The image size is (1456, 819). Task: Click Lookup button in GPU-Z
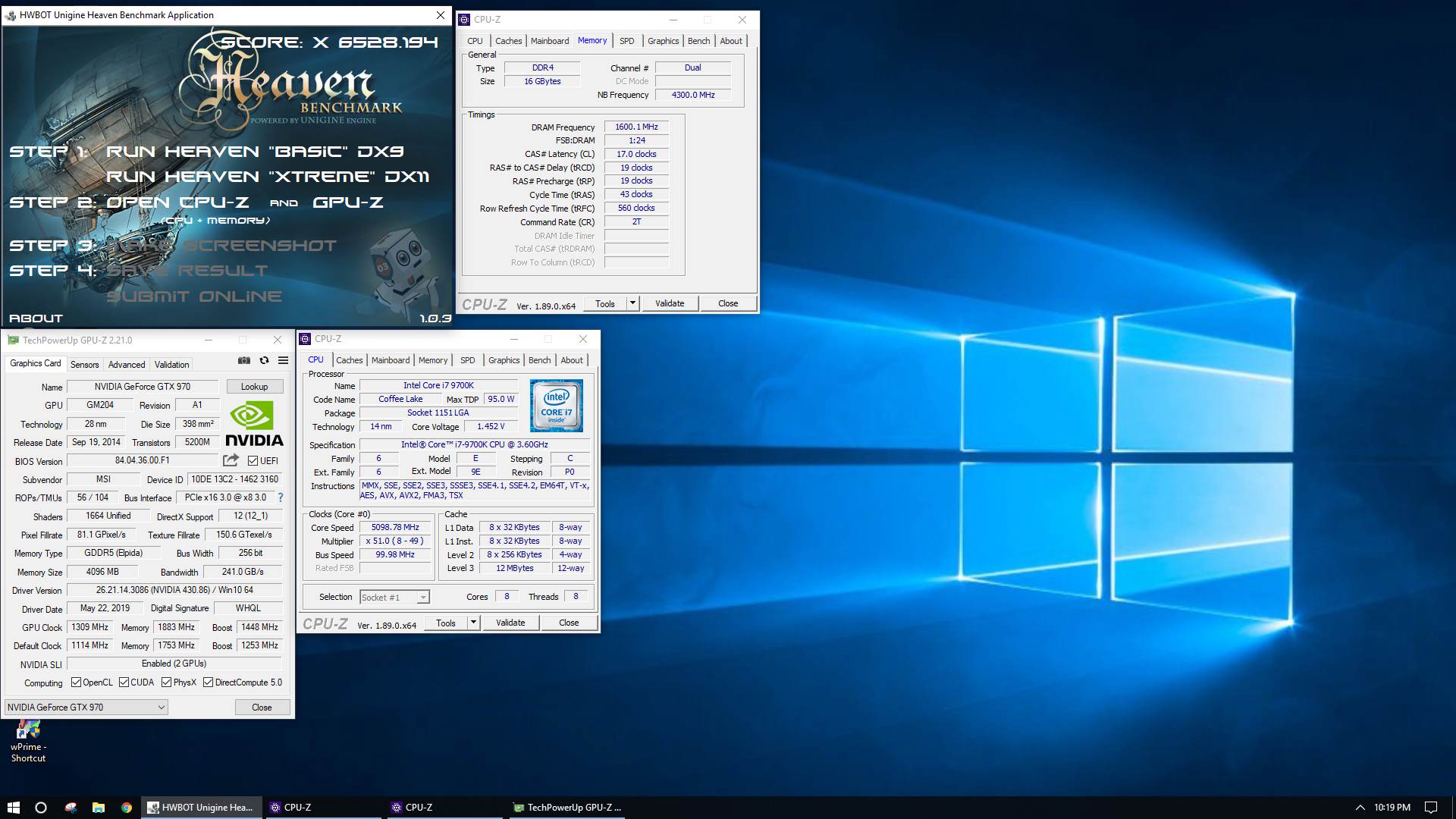pos(255,387)
